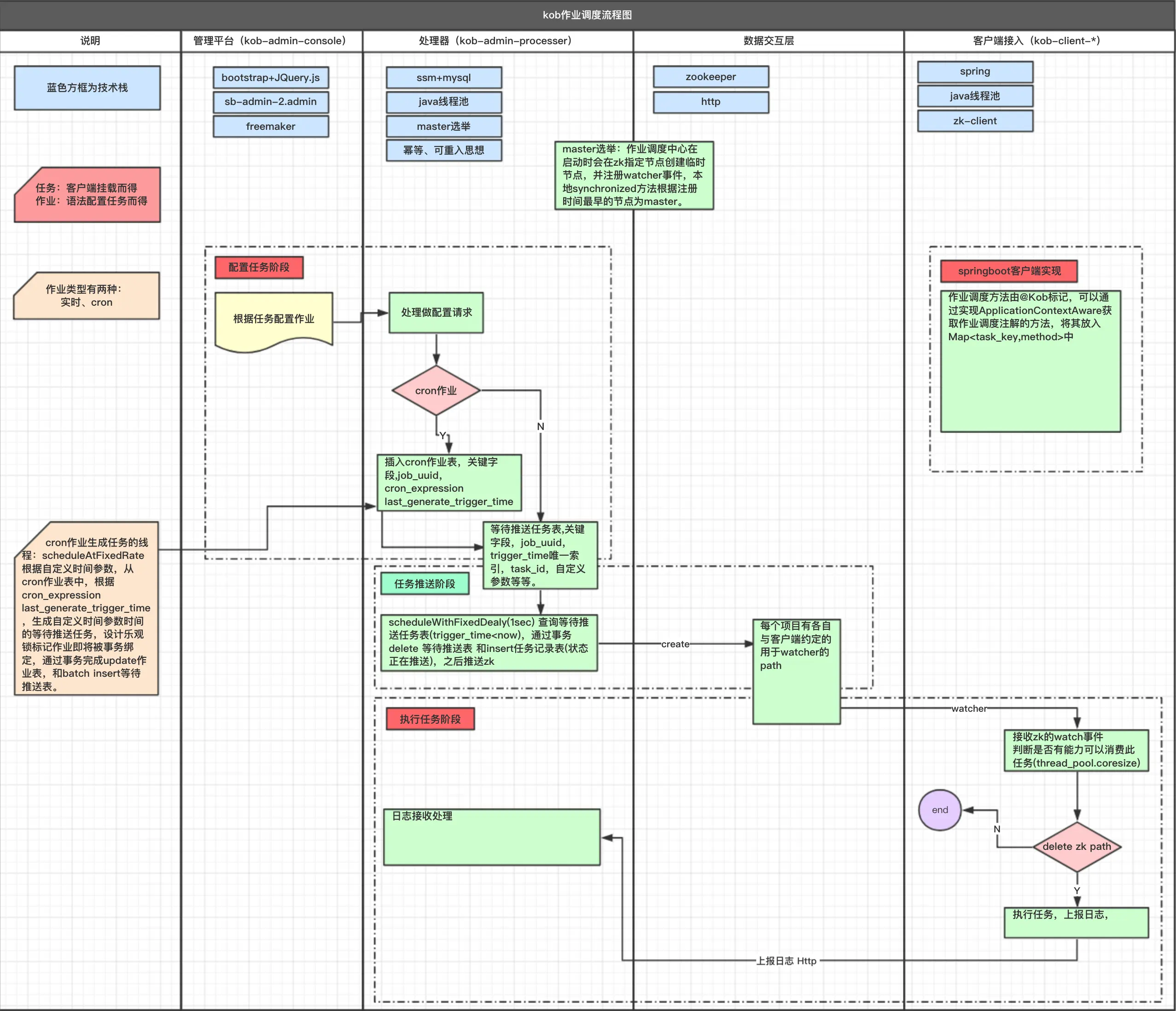Click the purple end terminator circle
The height and width of the screenshot is (1011, 1176).
coord(940,810)
